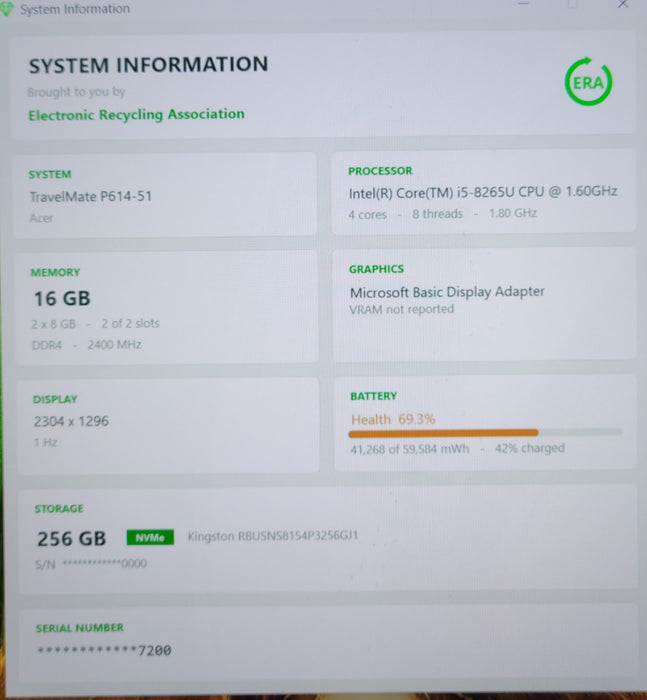Select the MEMORY section label
The width and height of the screenshot is (647, 700).
tap(55, 272)
